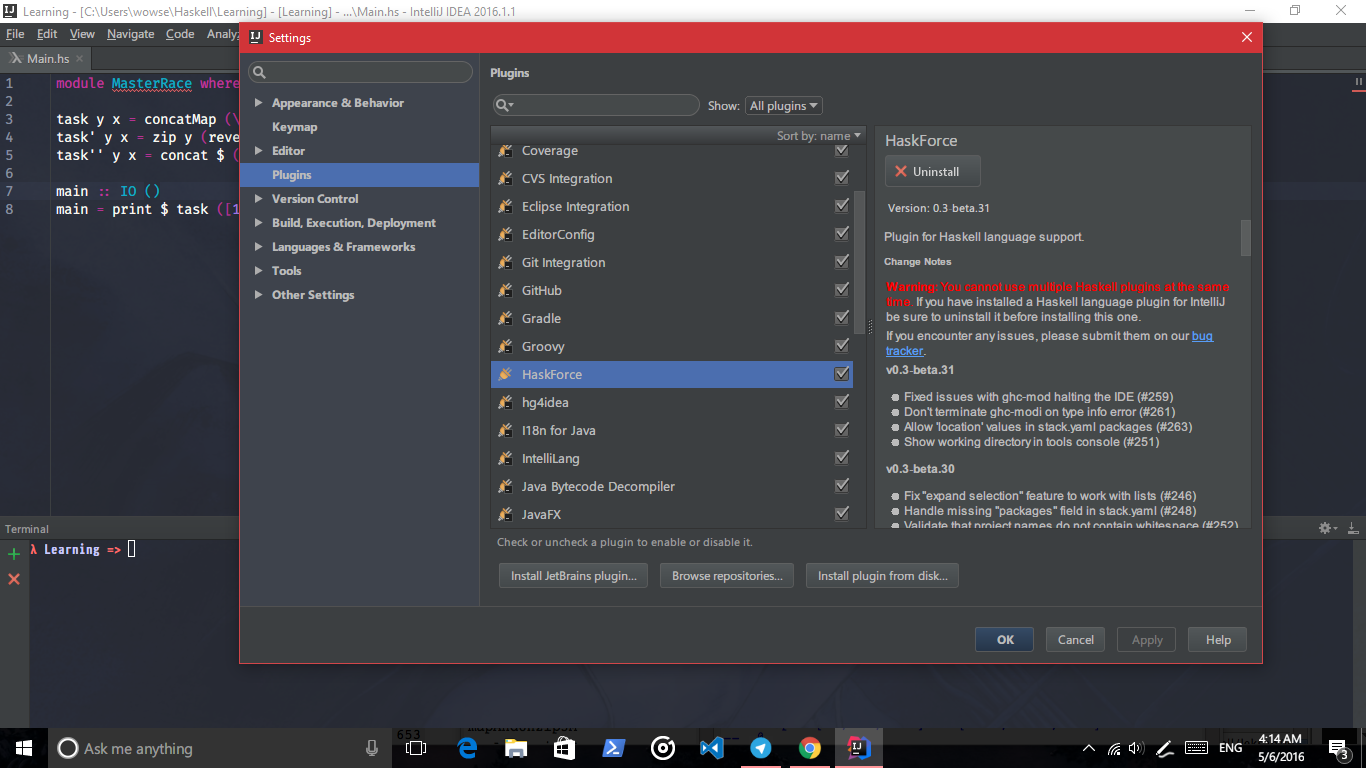Click the Git Integration plugin icon
Screen dimensions: 1366x768
pos(505,262)
